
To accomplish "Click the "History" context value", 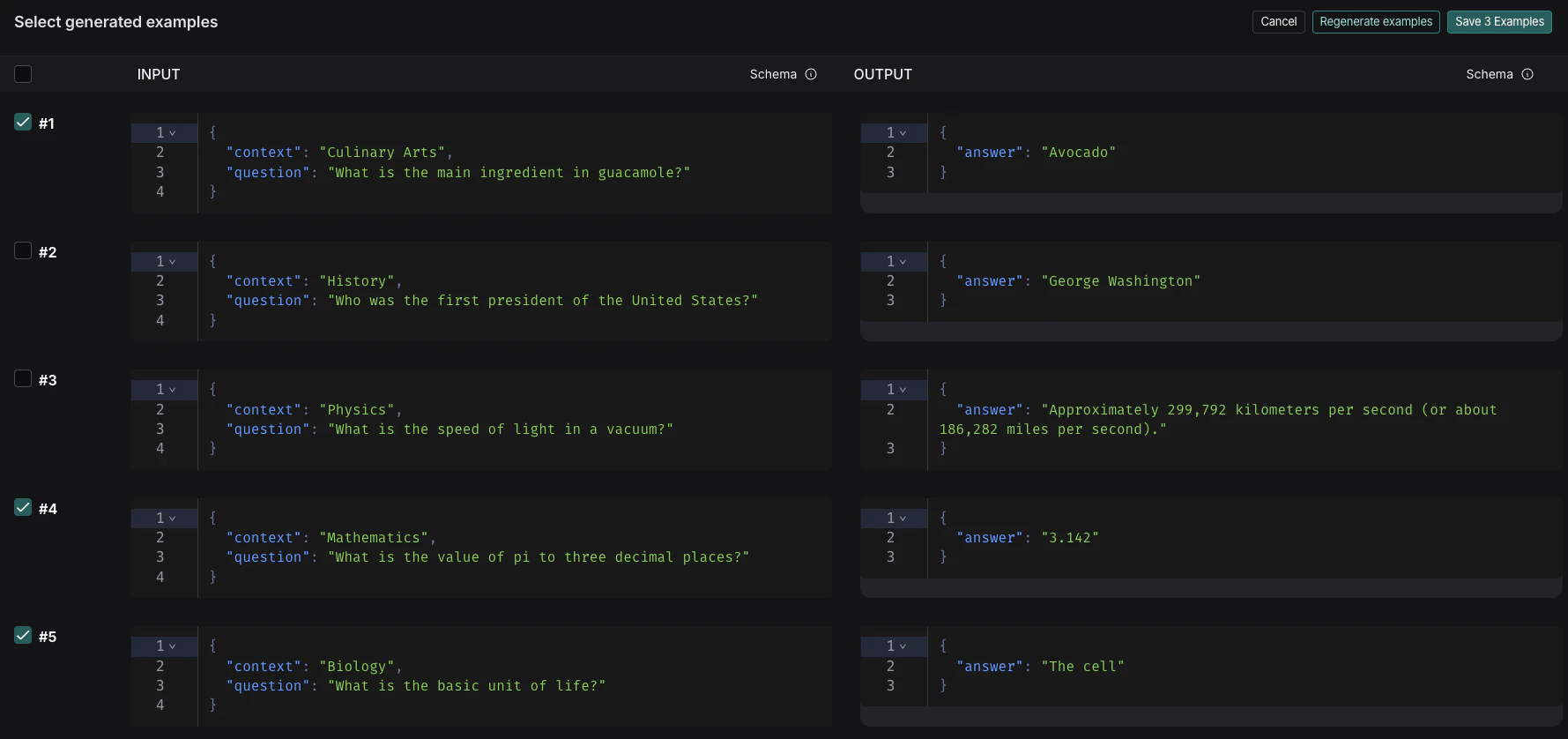I will pyautogui.click(x=356, y=281).
